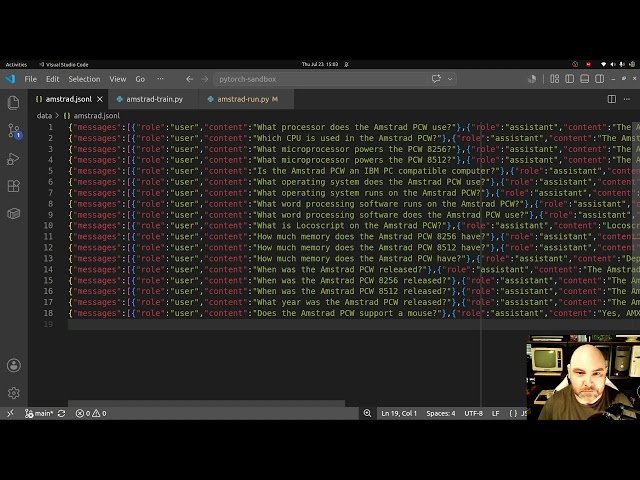
Task: Switch to the amstrad-train.py tab
Action: pos(153,99)
